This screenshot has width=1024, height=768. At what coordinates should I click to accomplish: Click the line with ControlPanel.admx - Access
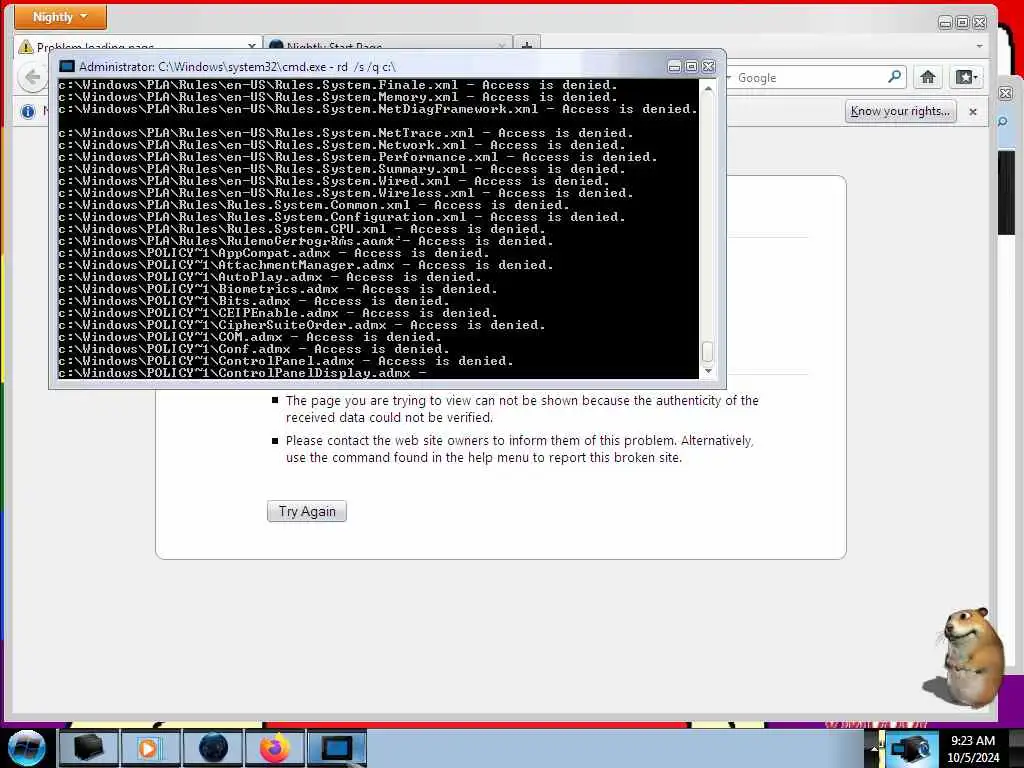pos(285,360)
